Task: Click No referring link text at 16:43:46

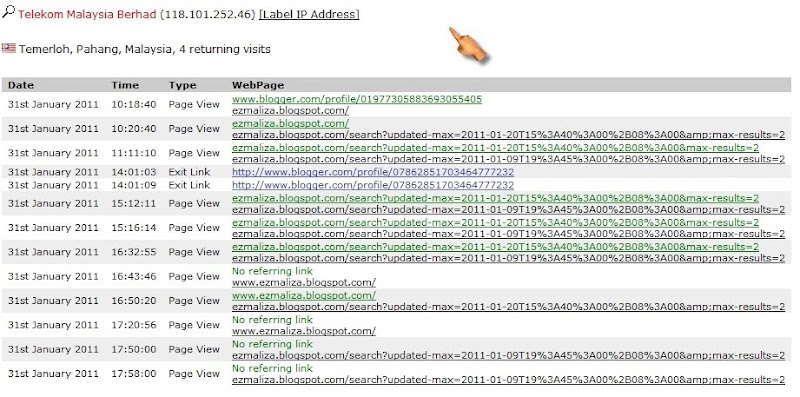Action: click(272, 271)
